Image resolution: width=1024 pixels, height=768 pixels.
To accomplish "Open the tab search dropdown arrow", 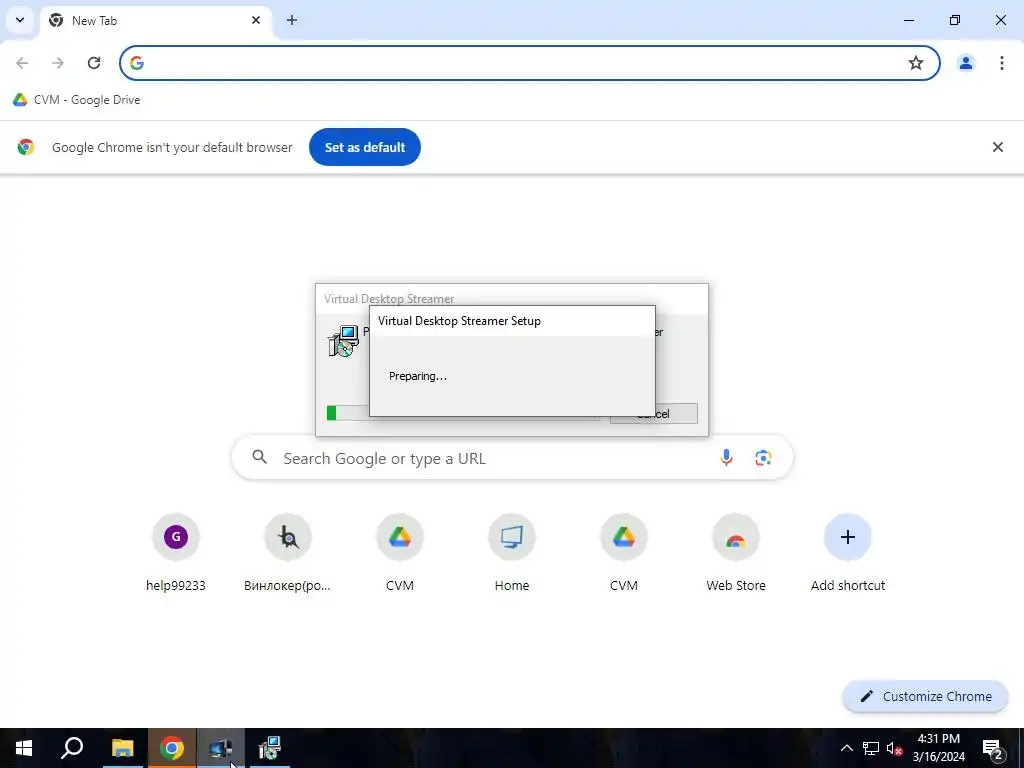I will coord(20,20).
